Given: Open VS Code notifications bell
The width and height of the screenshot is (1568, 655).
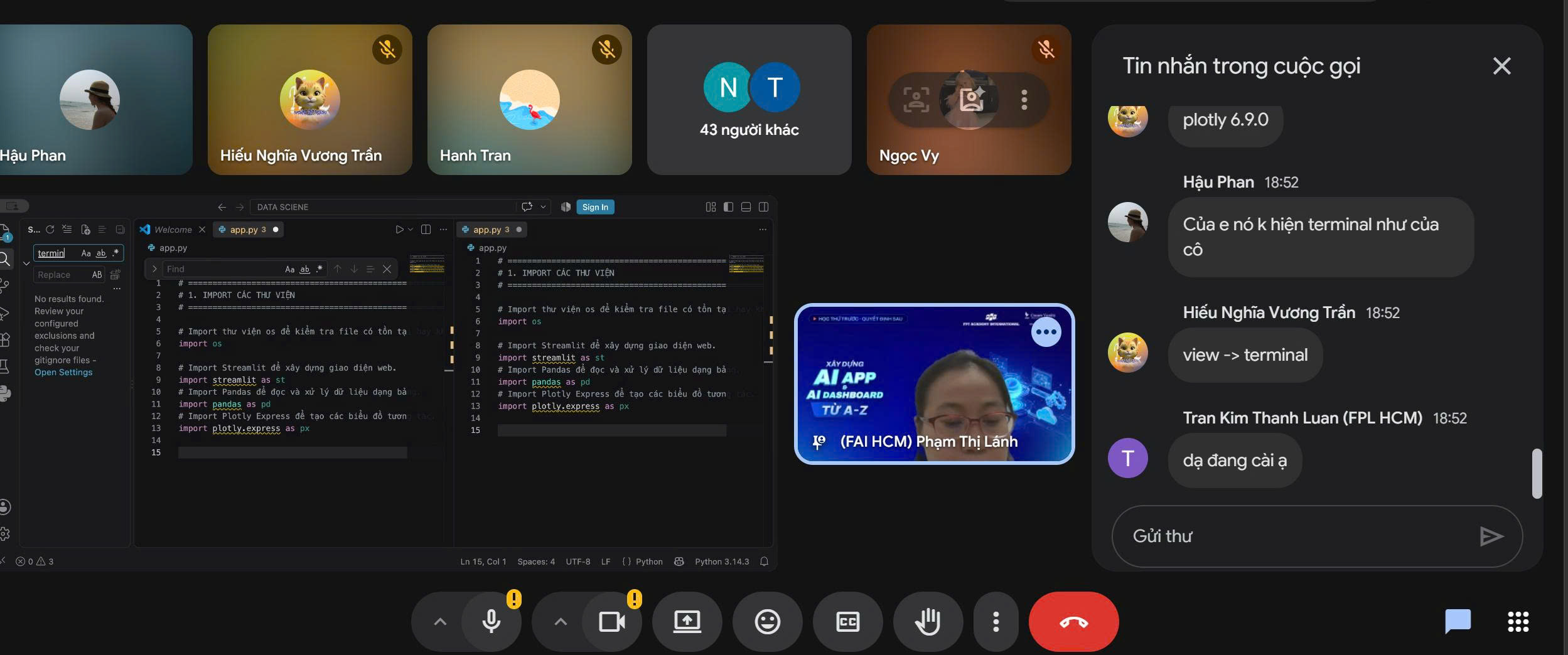Looking at the screenshot, I should (764, 562).
